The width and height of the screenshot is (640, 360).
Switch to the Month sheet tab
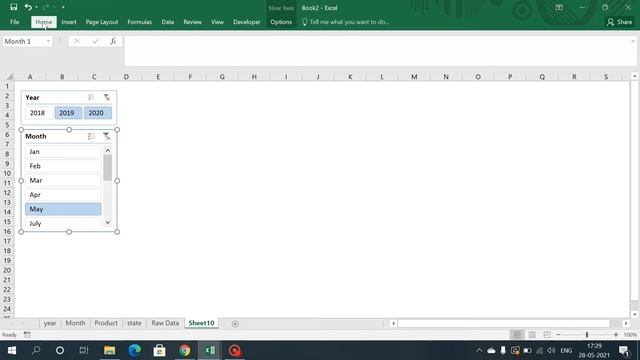point(76,323)
